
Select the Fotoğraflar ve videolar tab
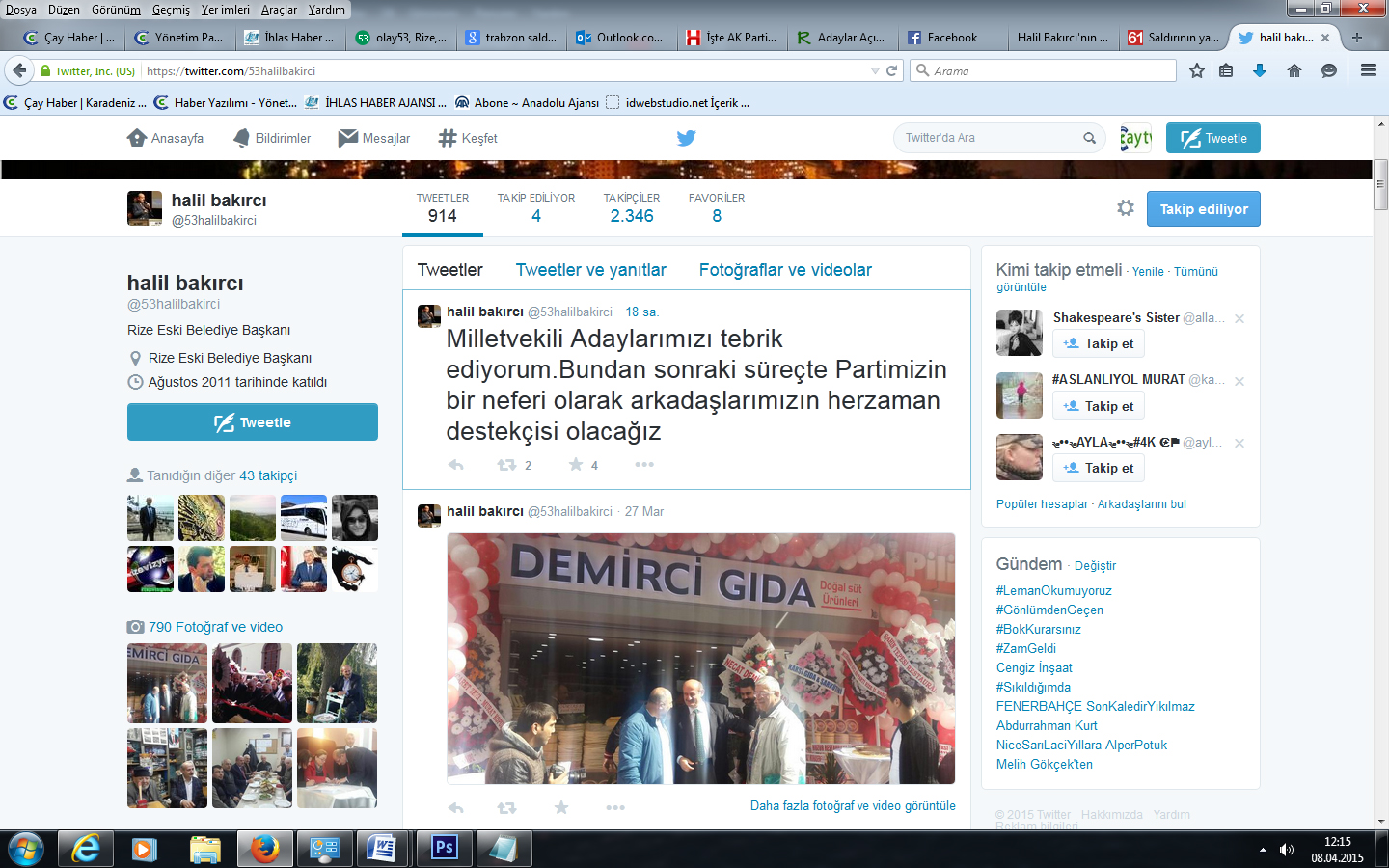[785, 270]
